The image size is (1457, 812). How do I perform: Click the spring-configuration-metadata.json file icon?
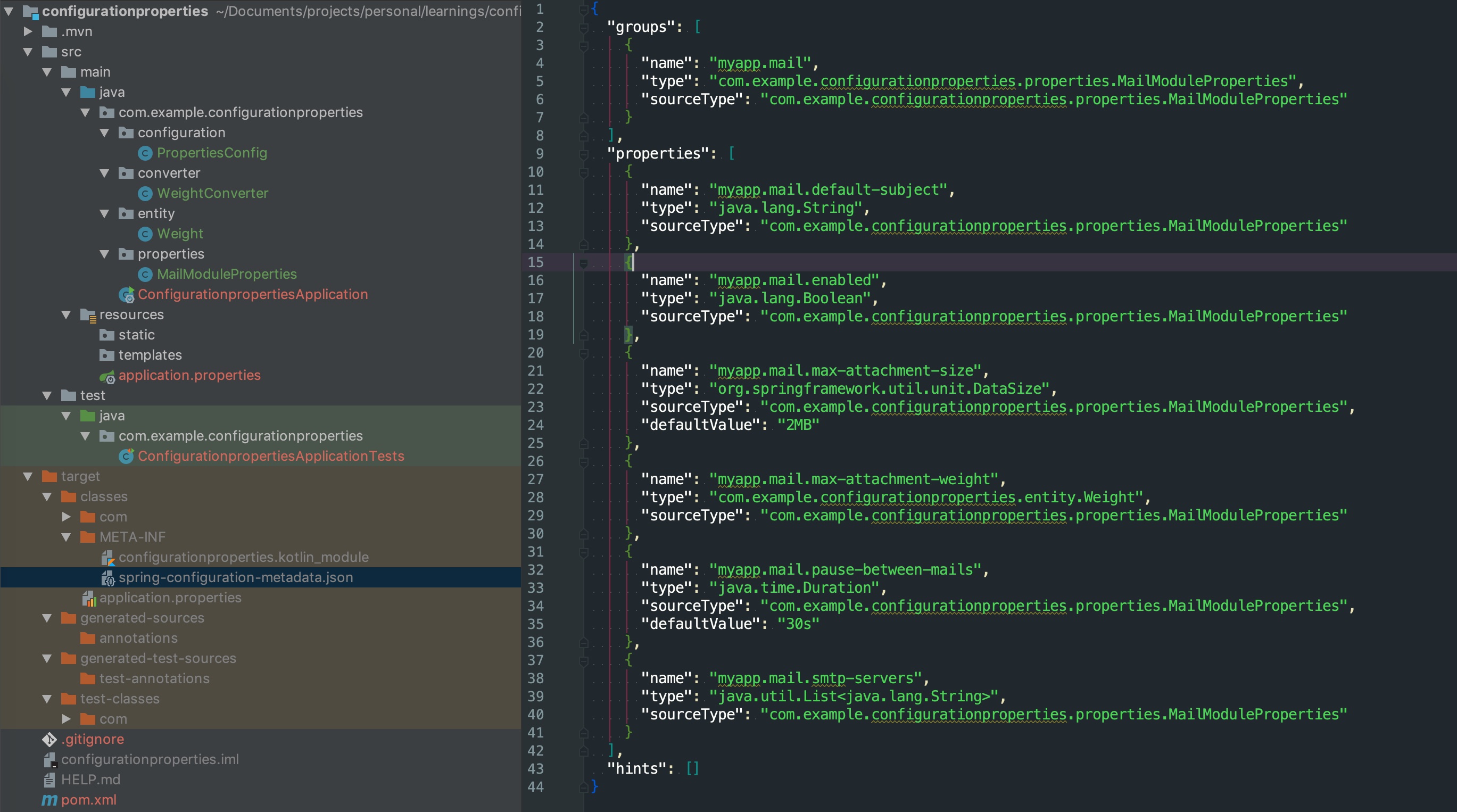[108, 577]
